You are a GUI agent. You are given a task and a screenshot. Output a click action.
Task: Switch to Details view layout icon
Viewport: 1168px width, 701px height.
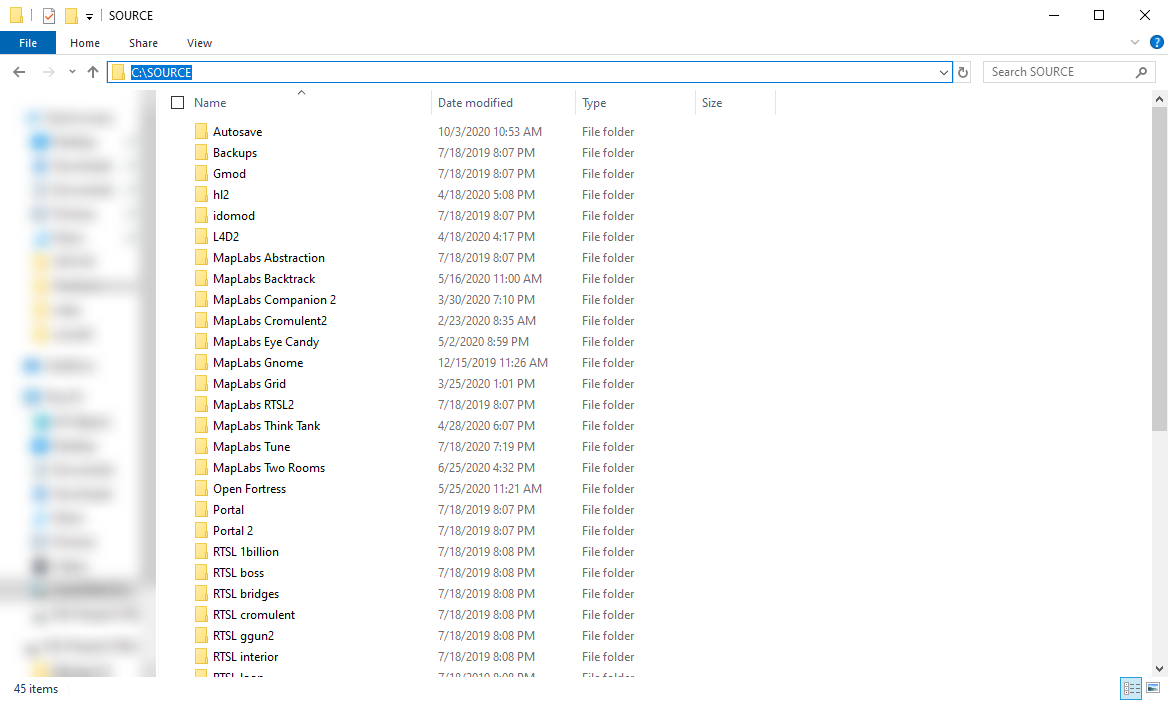[x=1131, y=688]
